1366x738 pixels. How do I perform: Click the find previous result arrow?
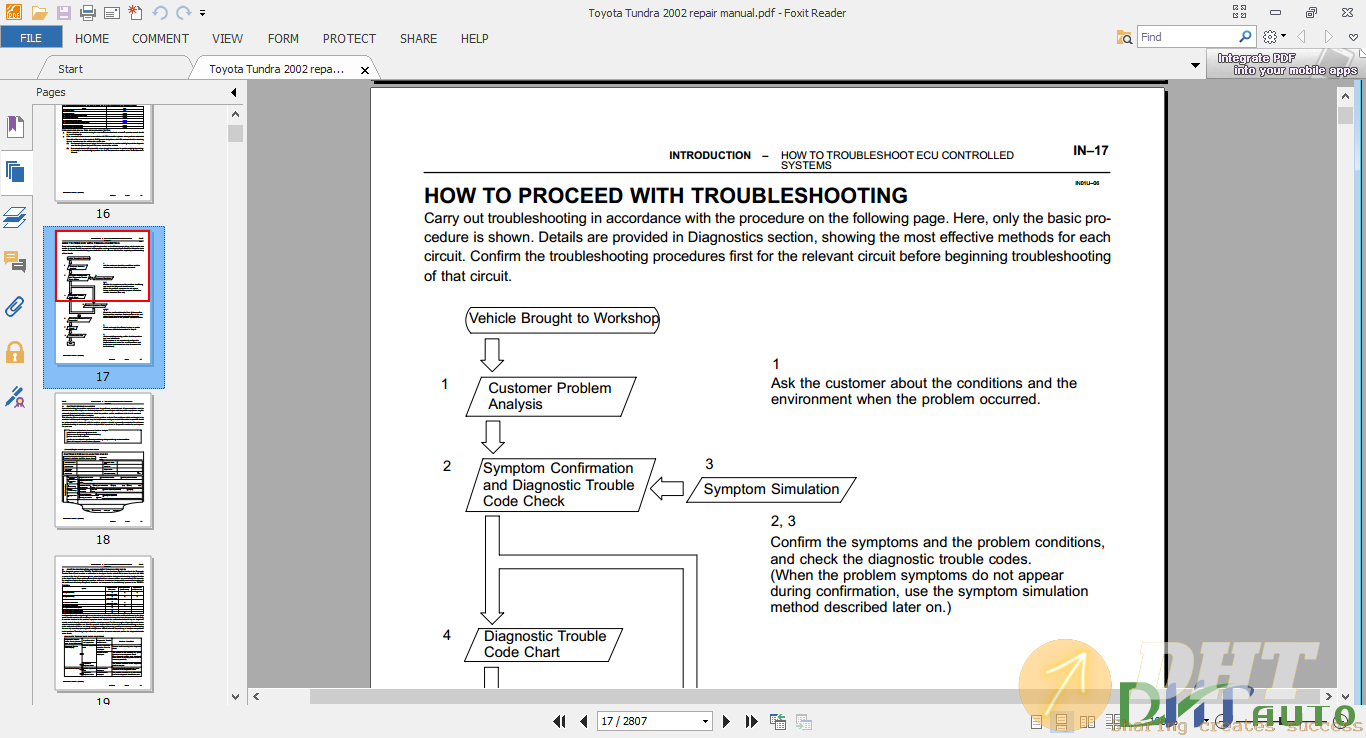pos(1302,37)
